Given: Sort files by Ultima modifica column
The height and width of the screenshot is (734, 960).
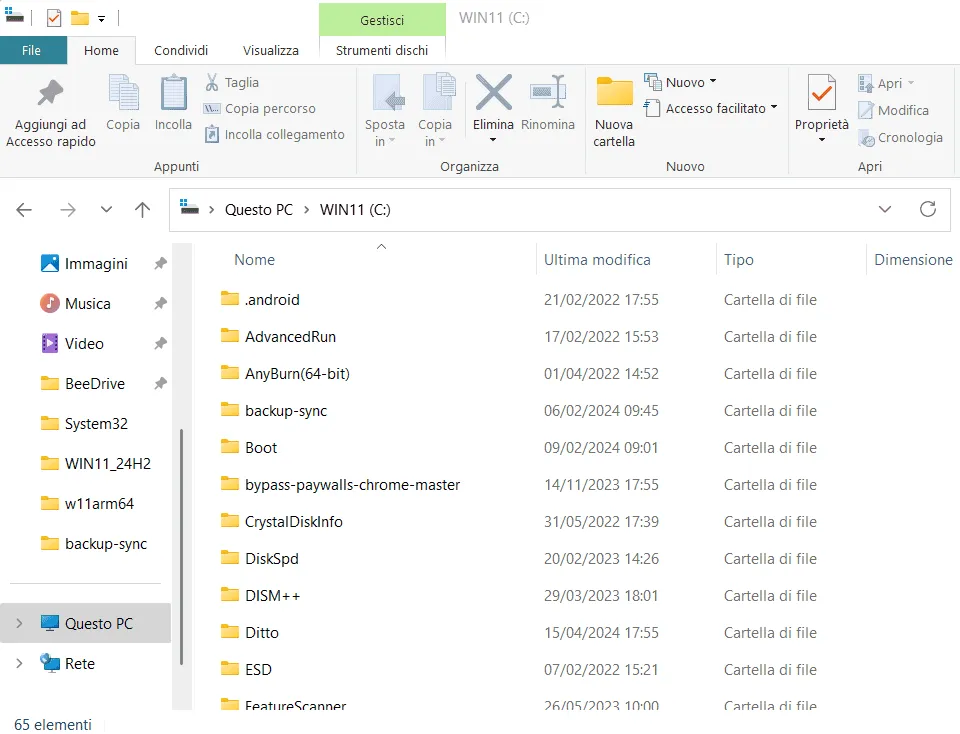Looking at the screenshot, I should 595,259.
